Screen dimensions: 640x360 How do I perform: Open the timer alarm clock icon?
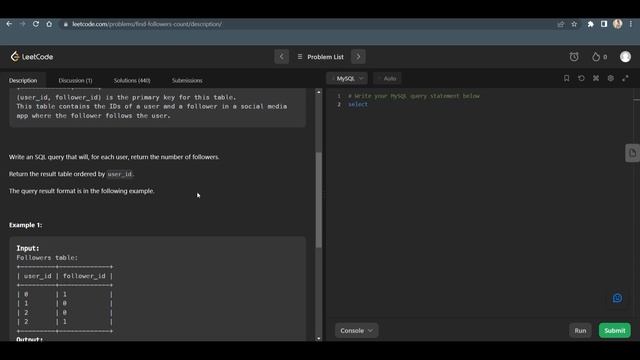click(x=574, y=57)
